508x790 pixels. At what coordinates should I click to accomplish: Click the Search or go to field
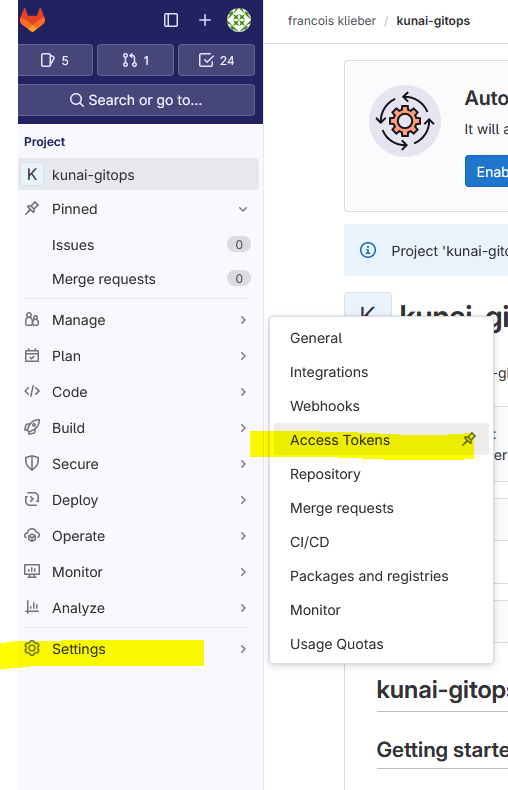click(x=136, y=100)
